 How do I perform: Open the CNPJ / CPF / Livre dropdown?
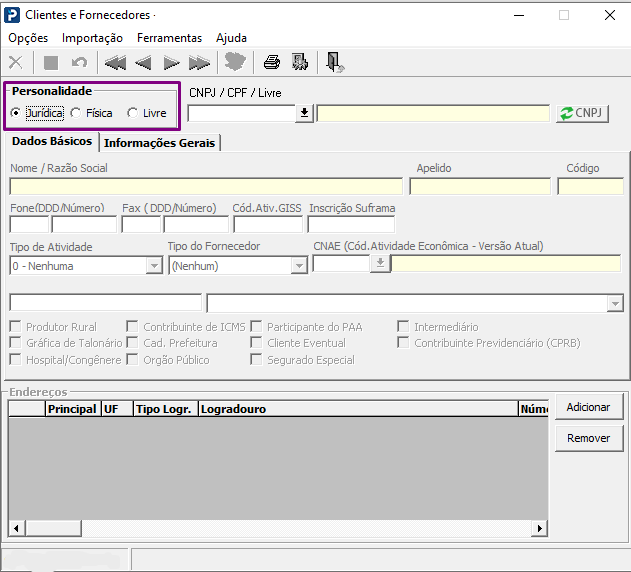click(x=305, y=113)
